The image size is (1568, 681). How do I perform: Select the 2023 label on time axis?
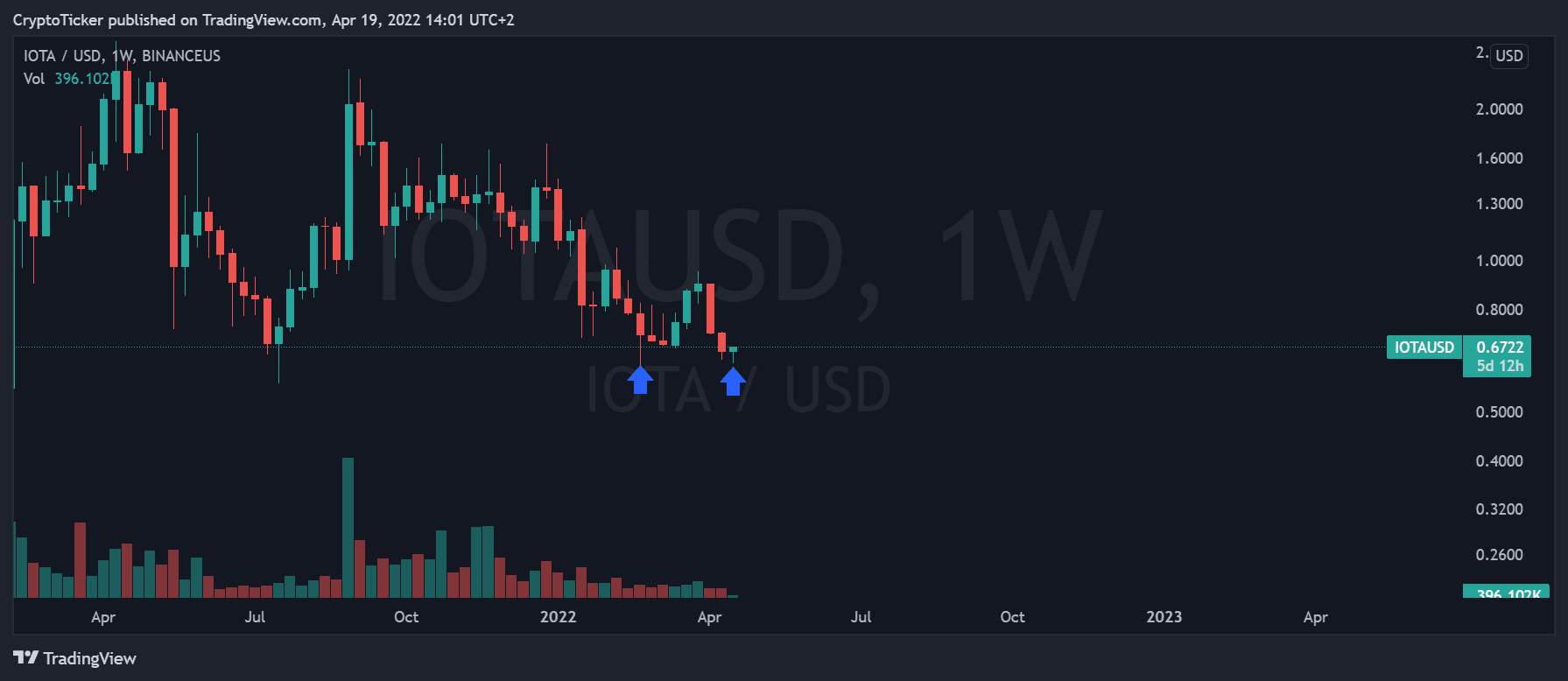click(1164, 617)
